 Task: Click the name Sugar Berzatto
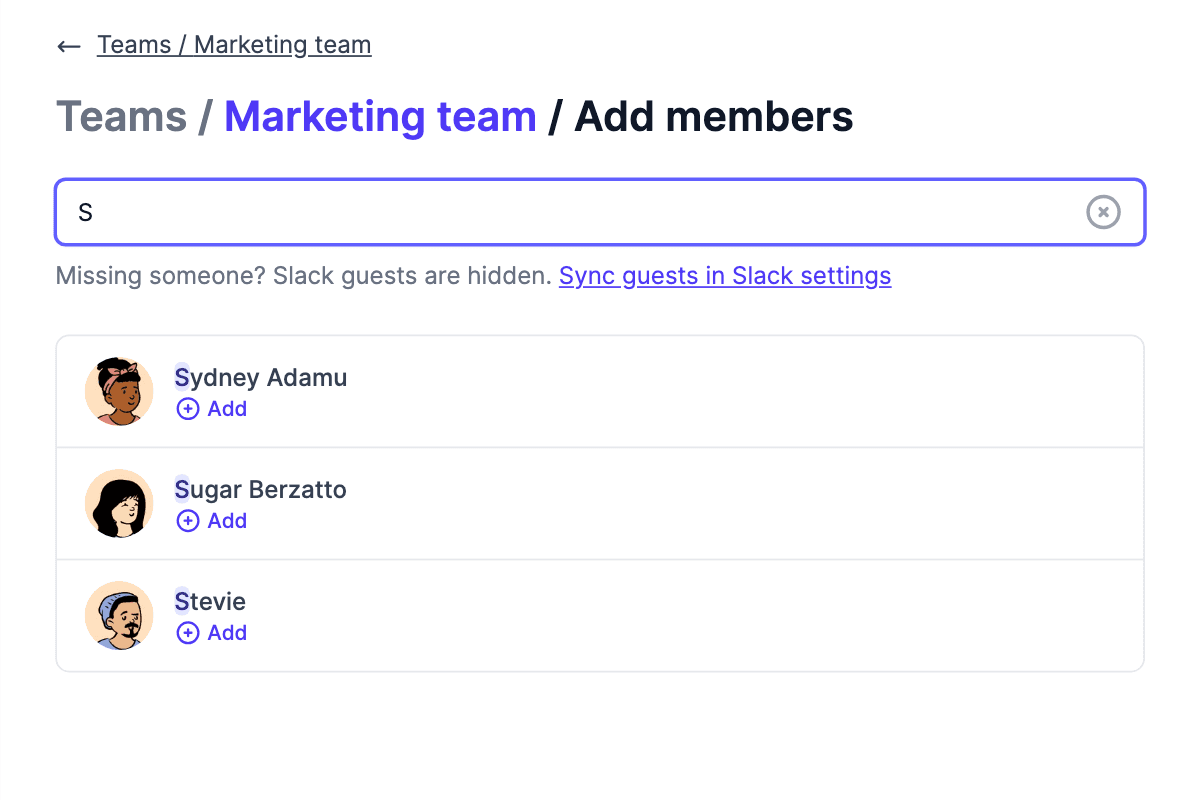tap(261, 489)
